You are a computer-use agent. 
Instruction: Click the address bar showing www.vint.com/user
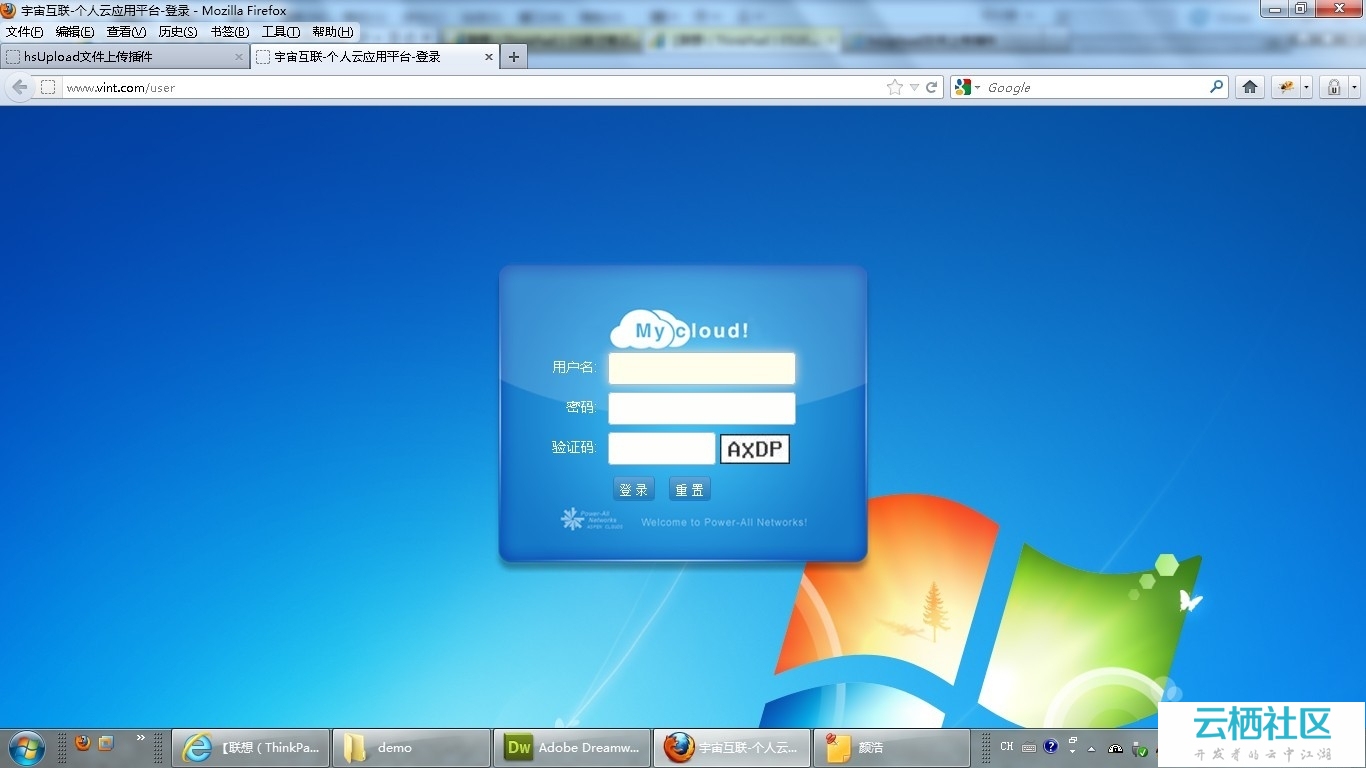click(x=474, y=87)
